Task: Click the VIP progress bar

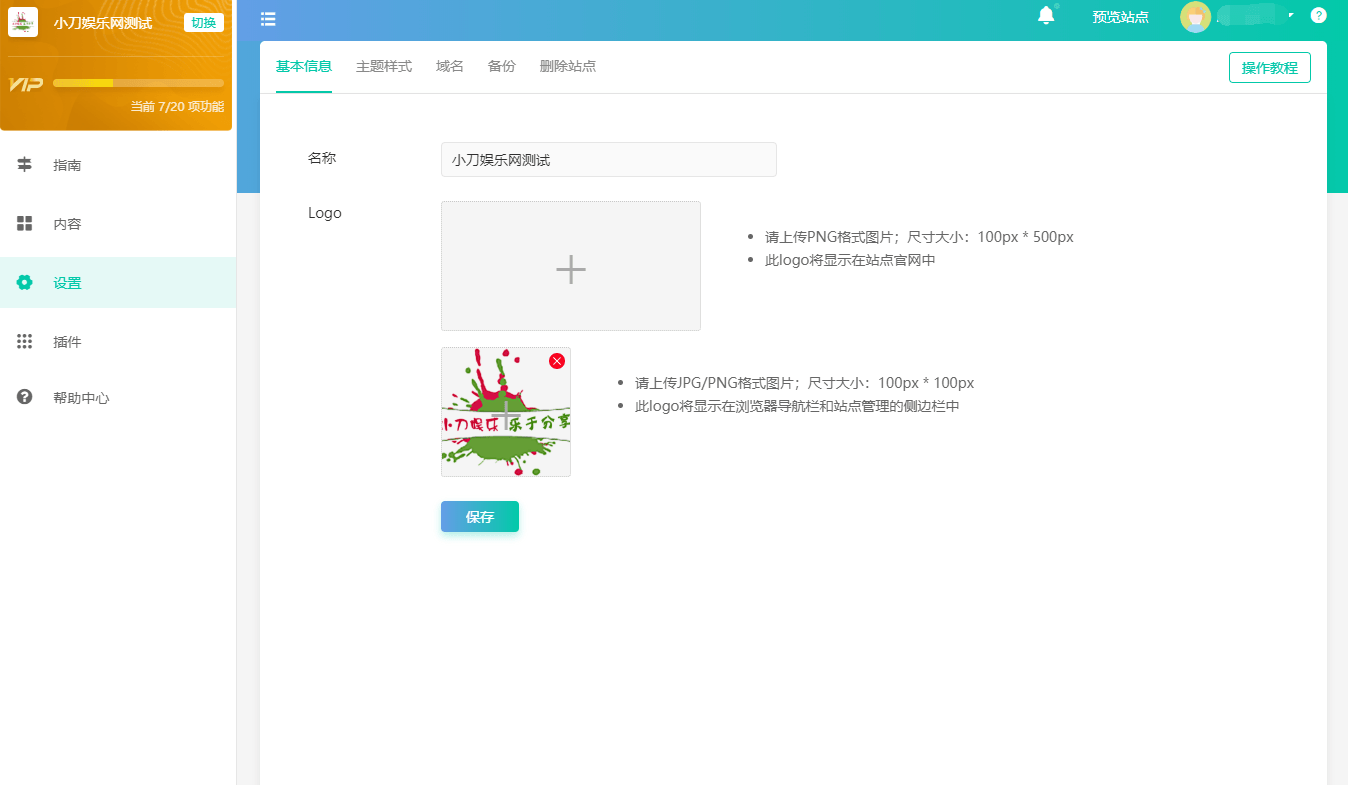Action: click(138, 83)
